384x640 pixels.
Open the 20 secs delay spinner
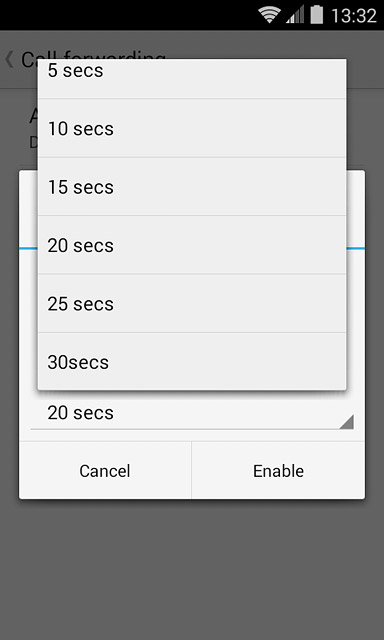[192, 413]
